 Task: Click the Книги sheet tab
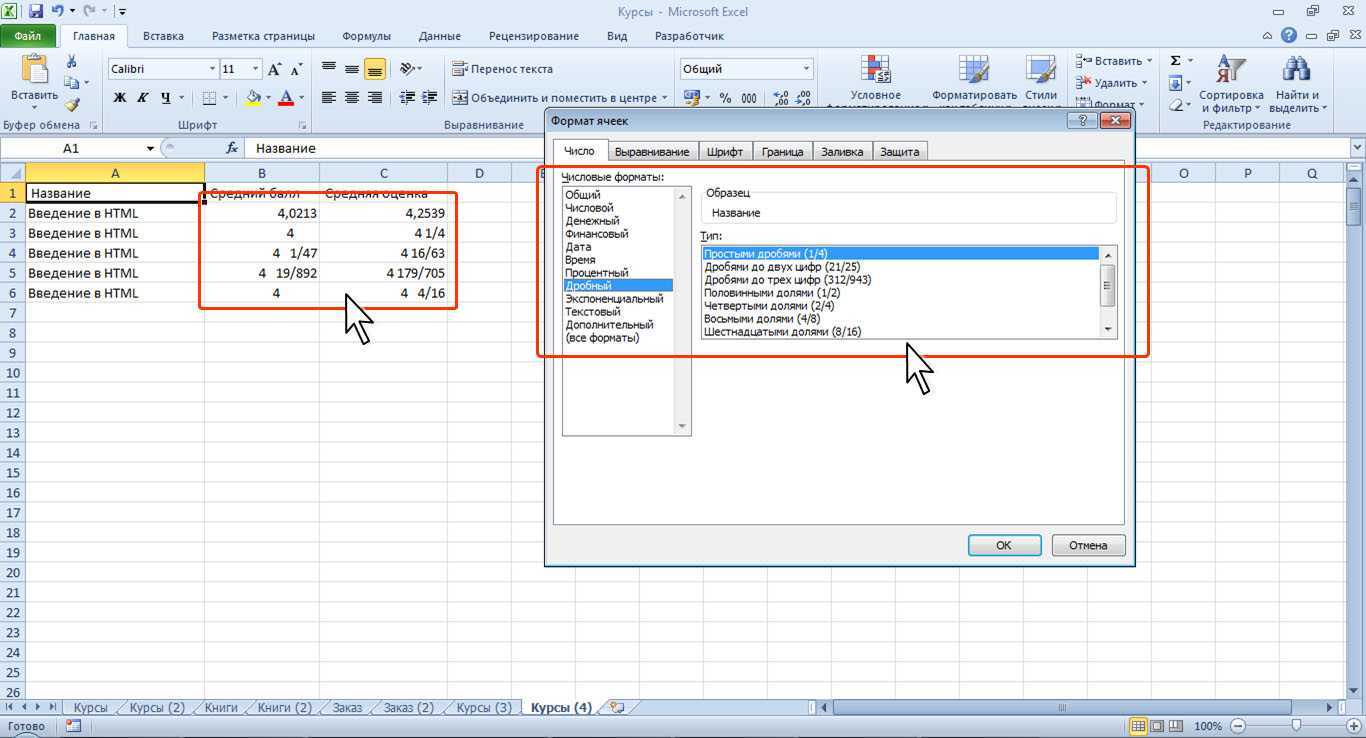pyautogui.click(x=221, y=707)
